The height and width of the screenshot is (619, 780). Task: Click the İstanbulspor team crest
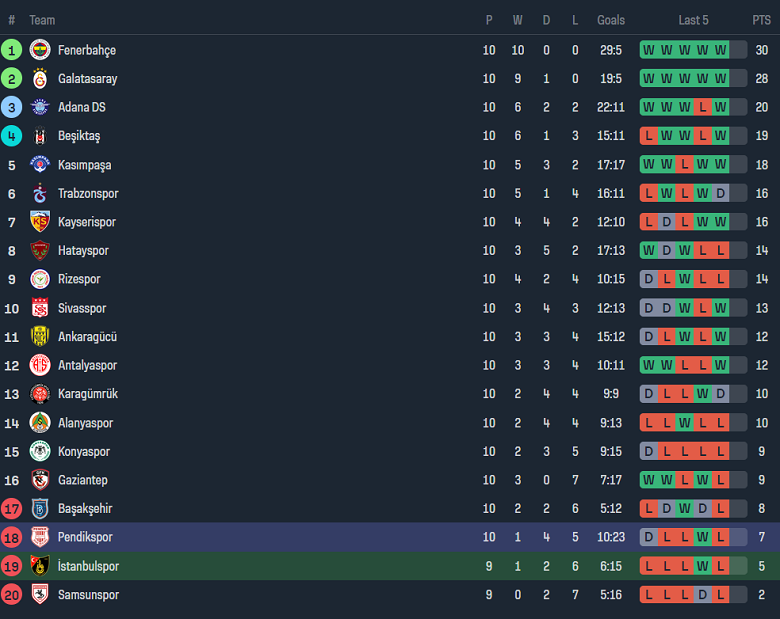(x=40, y=566)
